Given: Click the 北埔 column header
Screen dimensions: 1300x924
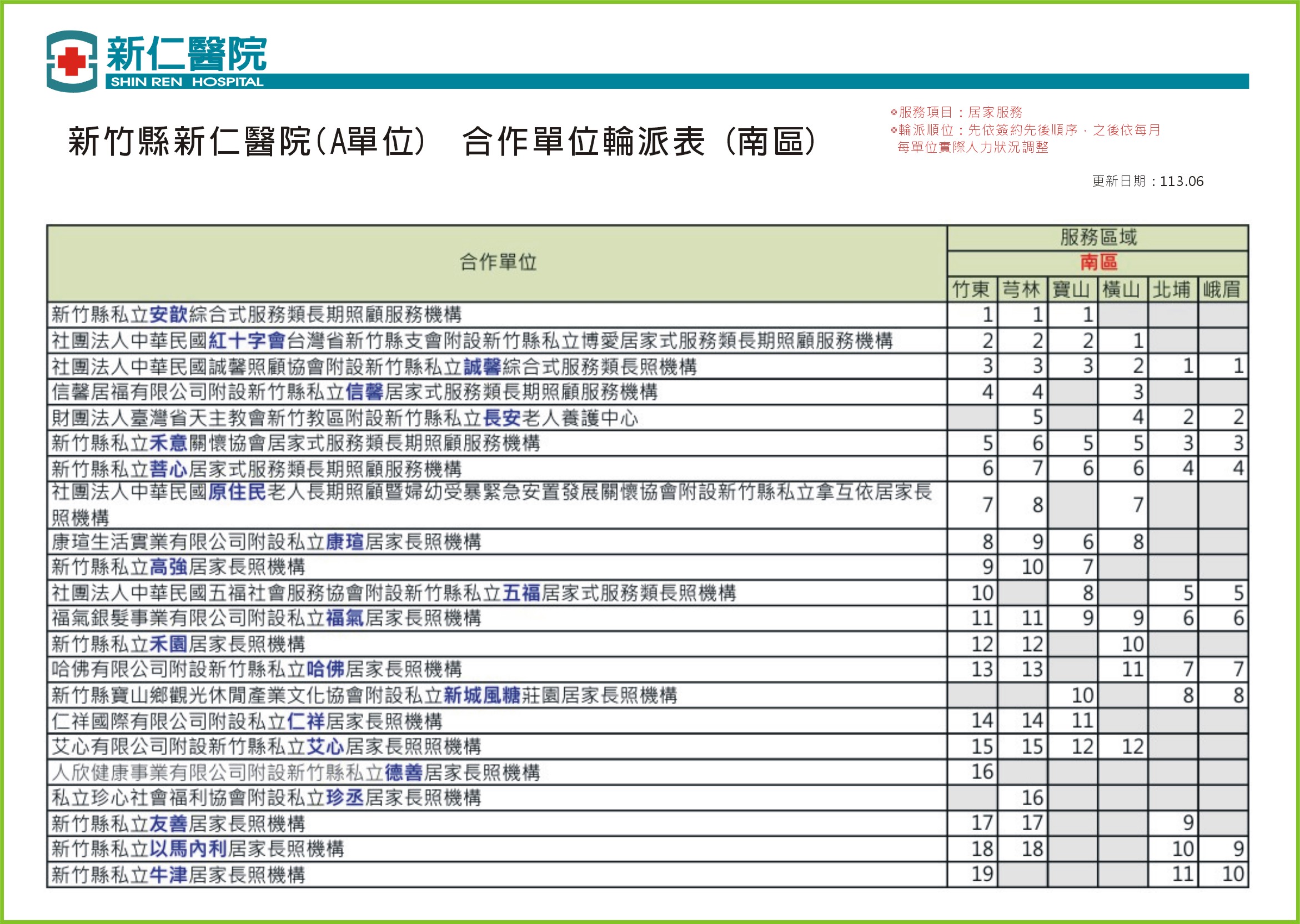Looking at the screenshot, I should (1173, 290).
